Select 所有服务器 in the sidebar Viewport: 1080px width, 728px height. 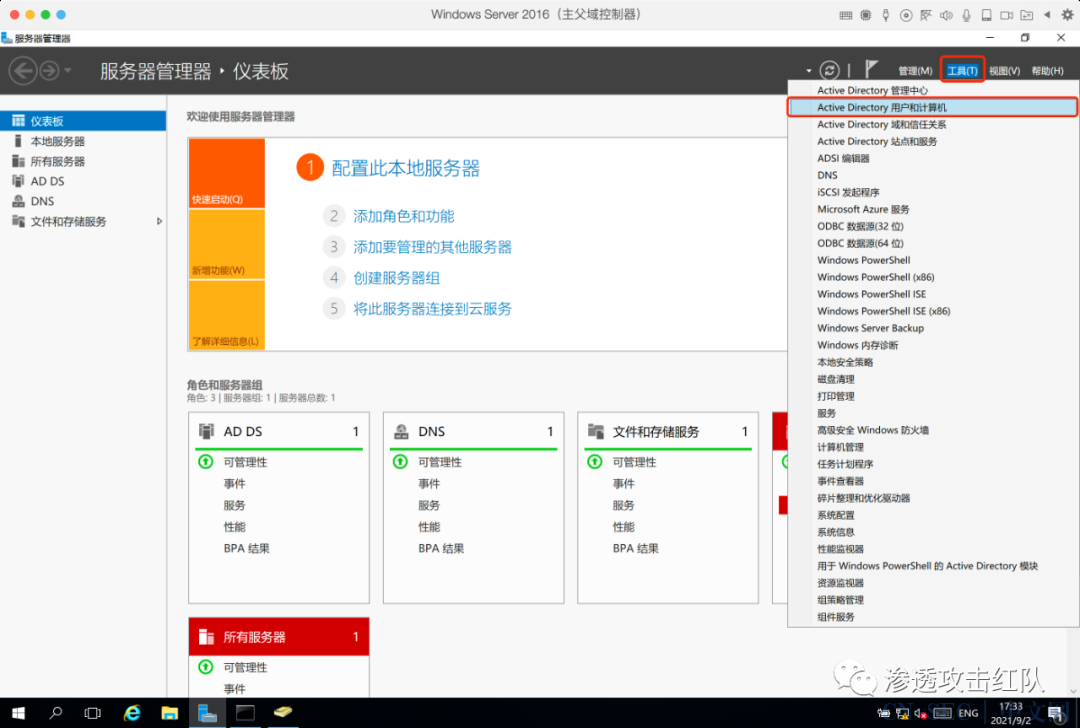click(x=83, y=161)
